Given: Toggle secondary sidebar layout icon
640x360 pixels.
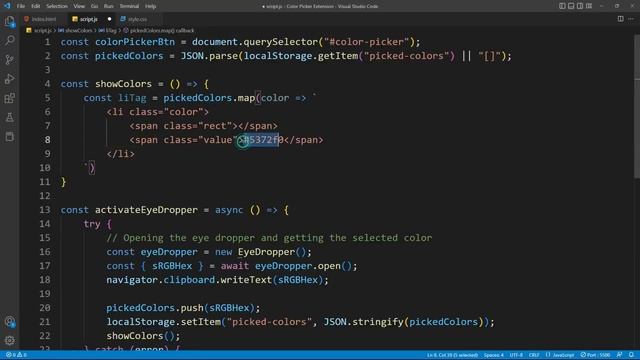Looking at the screenshot, I should tap(580, 6).
